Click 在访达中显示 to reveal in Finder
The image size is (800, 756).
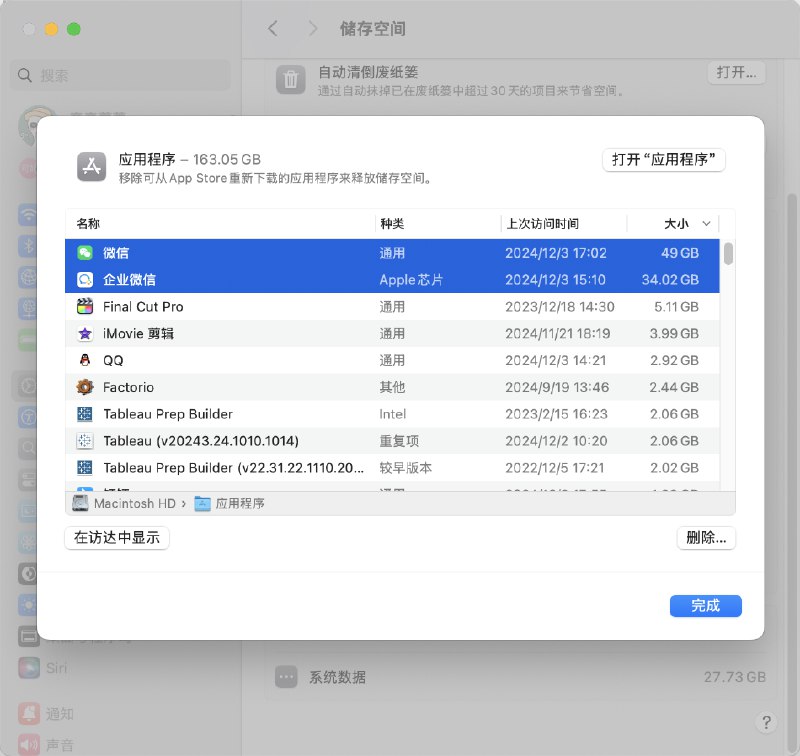[116, 538]
